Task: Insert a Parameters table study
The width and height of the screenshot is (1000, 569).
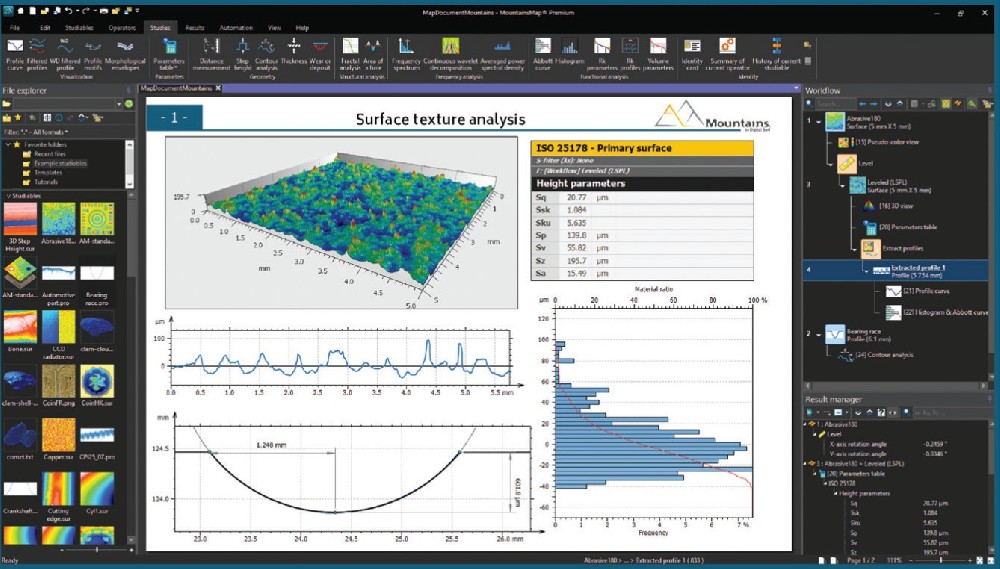Action: [169, 50]
